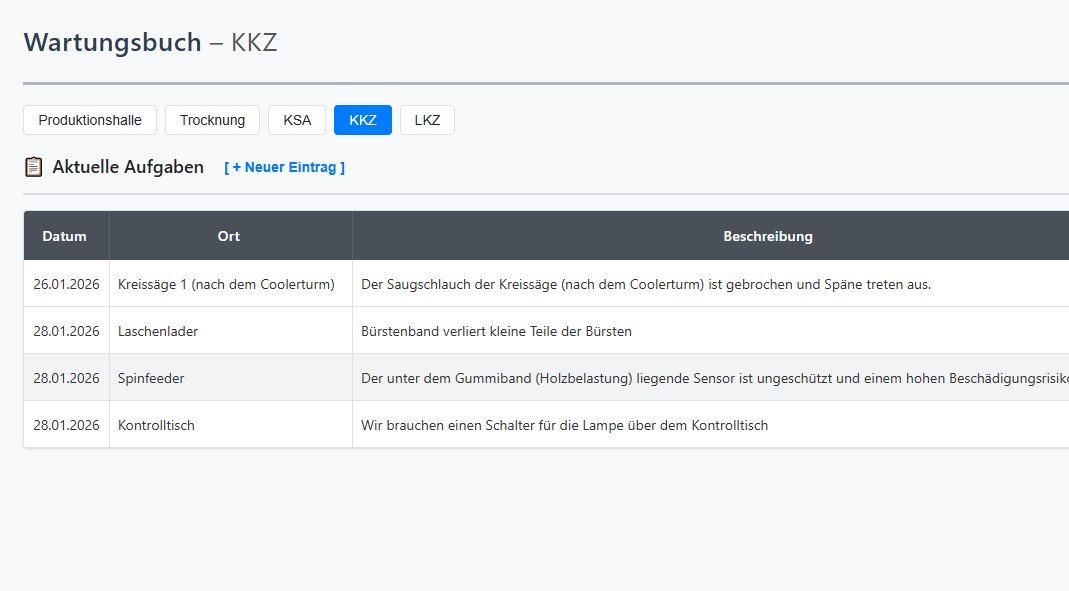The height and width of the screenshot is (591, 1069).
Task: Click the lamp switch description text
Action: [x=564, y=425]
